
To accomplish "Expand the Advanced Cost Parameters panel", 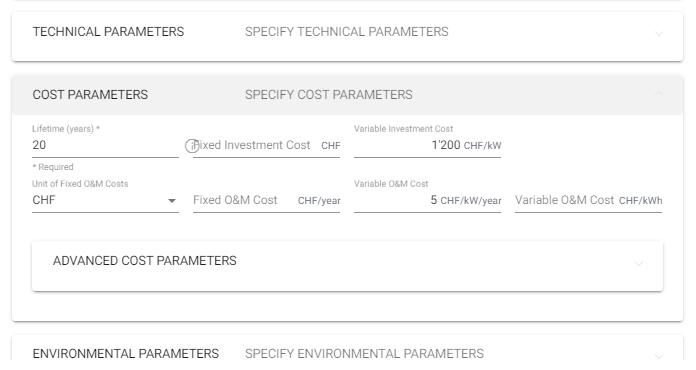I will 348,266.
